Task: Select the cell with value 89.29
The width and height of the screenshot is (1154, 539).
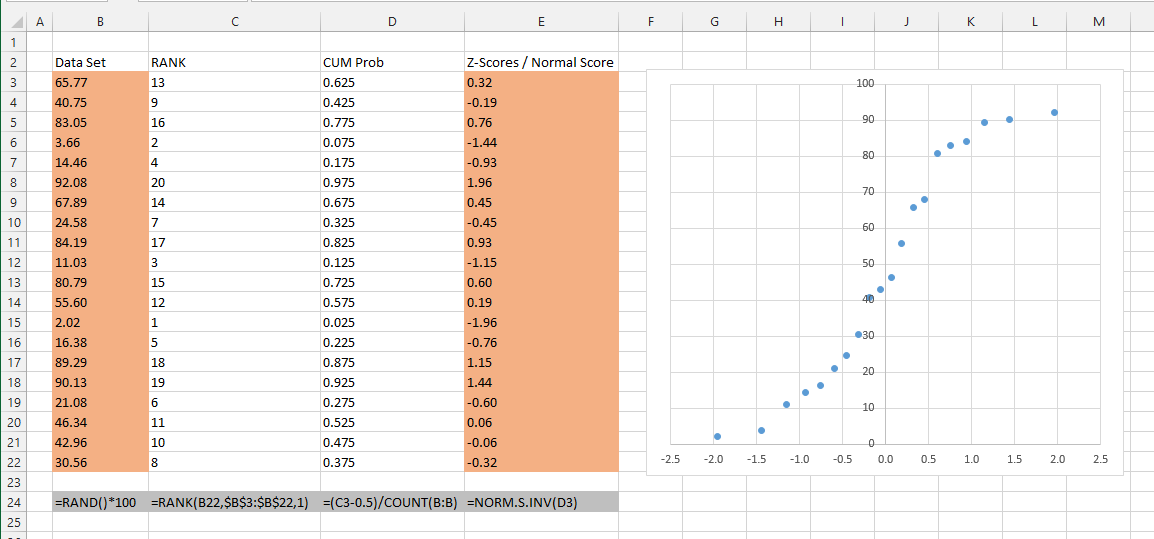Action: pyautogui.click(x=100, y=362)
